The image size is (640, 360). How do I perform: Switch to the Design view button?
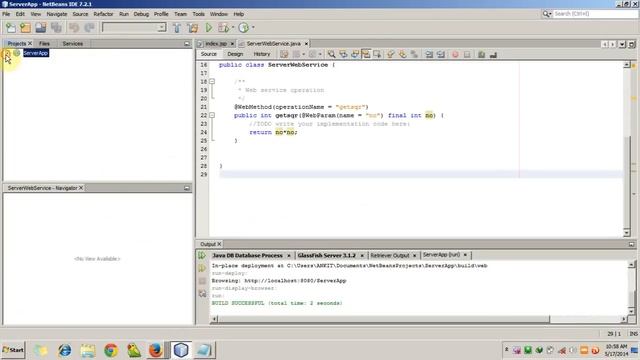[235, 54]
